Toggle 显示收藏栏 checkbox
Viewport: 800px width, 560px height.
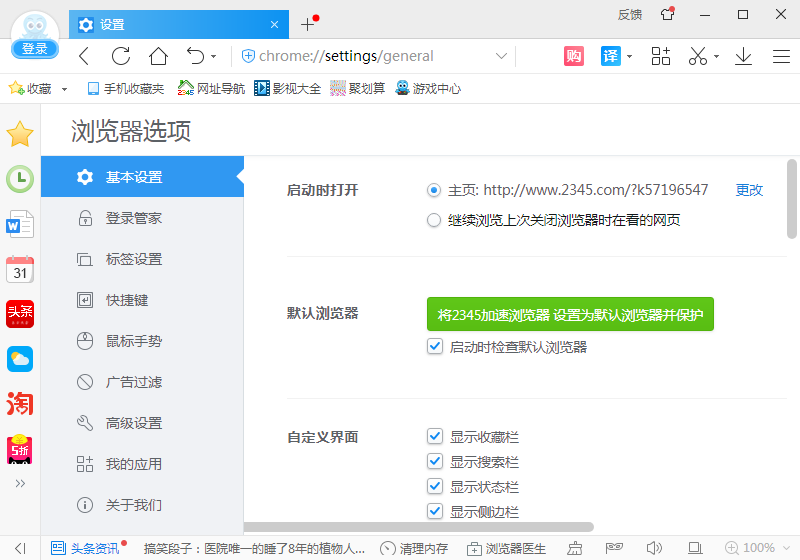pos(435,436)
